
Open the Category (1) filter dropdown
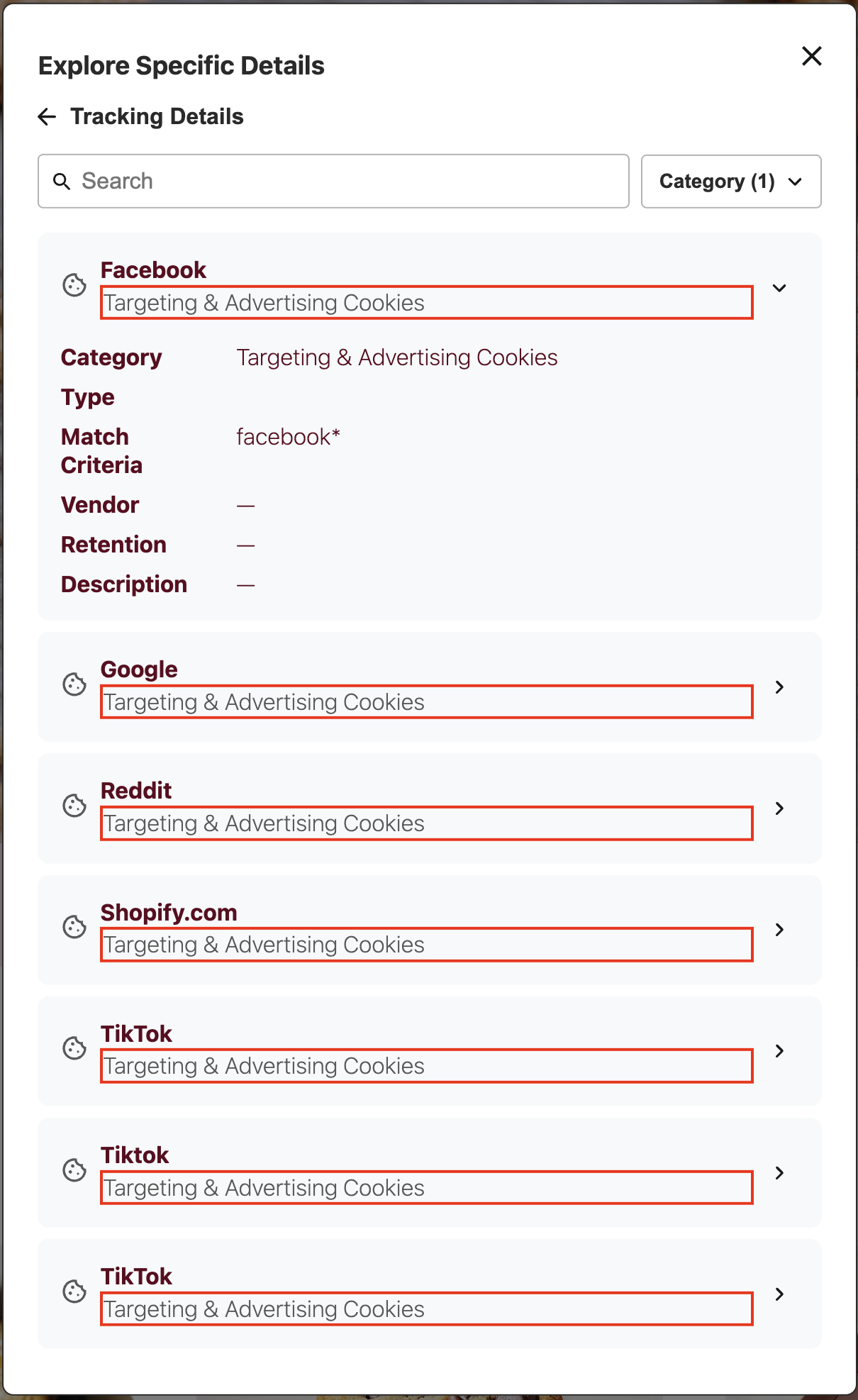[731, 182]
